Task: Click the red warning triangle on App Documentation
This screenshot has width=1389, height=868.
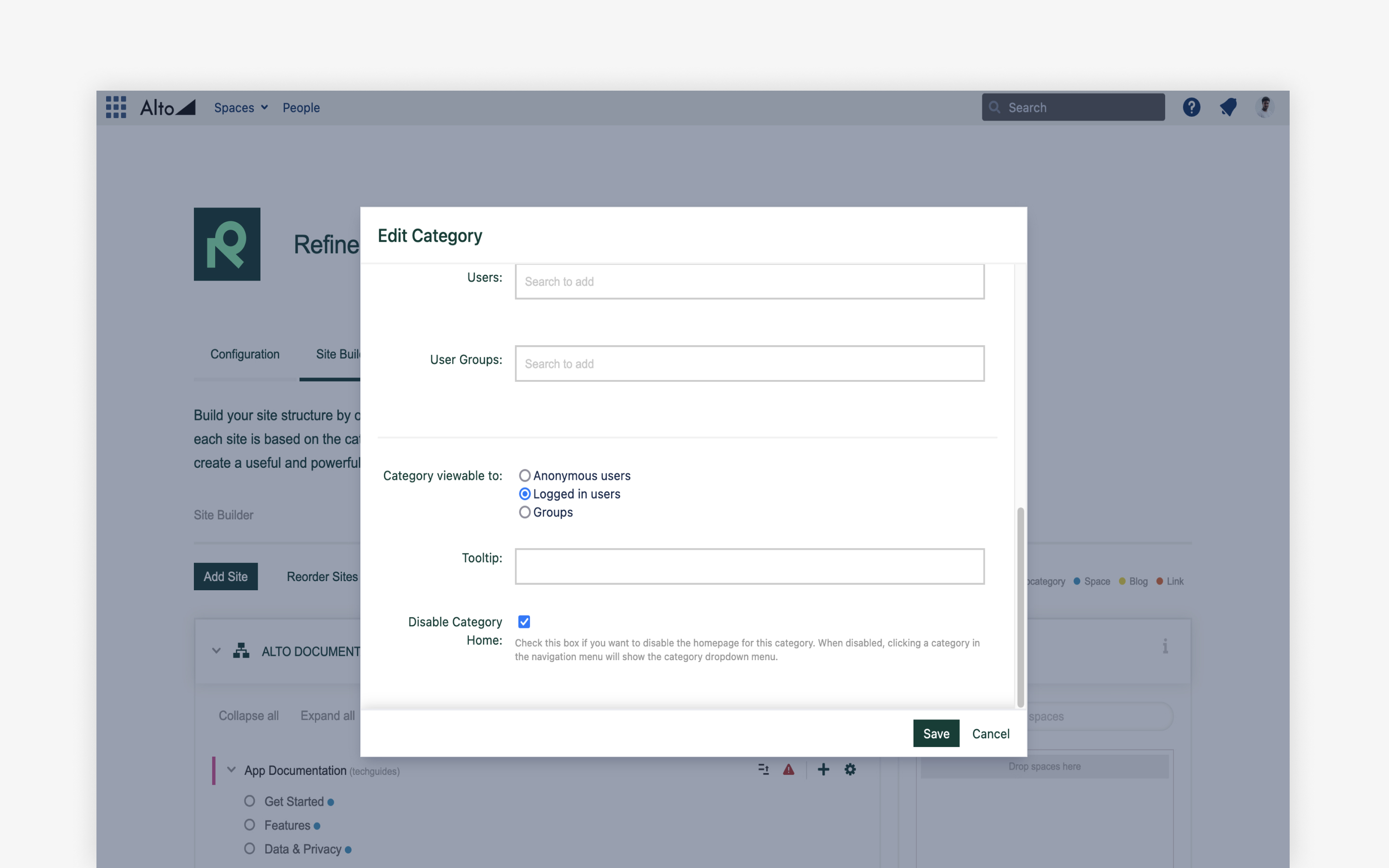Action: [x=790, y=769]
